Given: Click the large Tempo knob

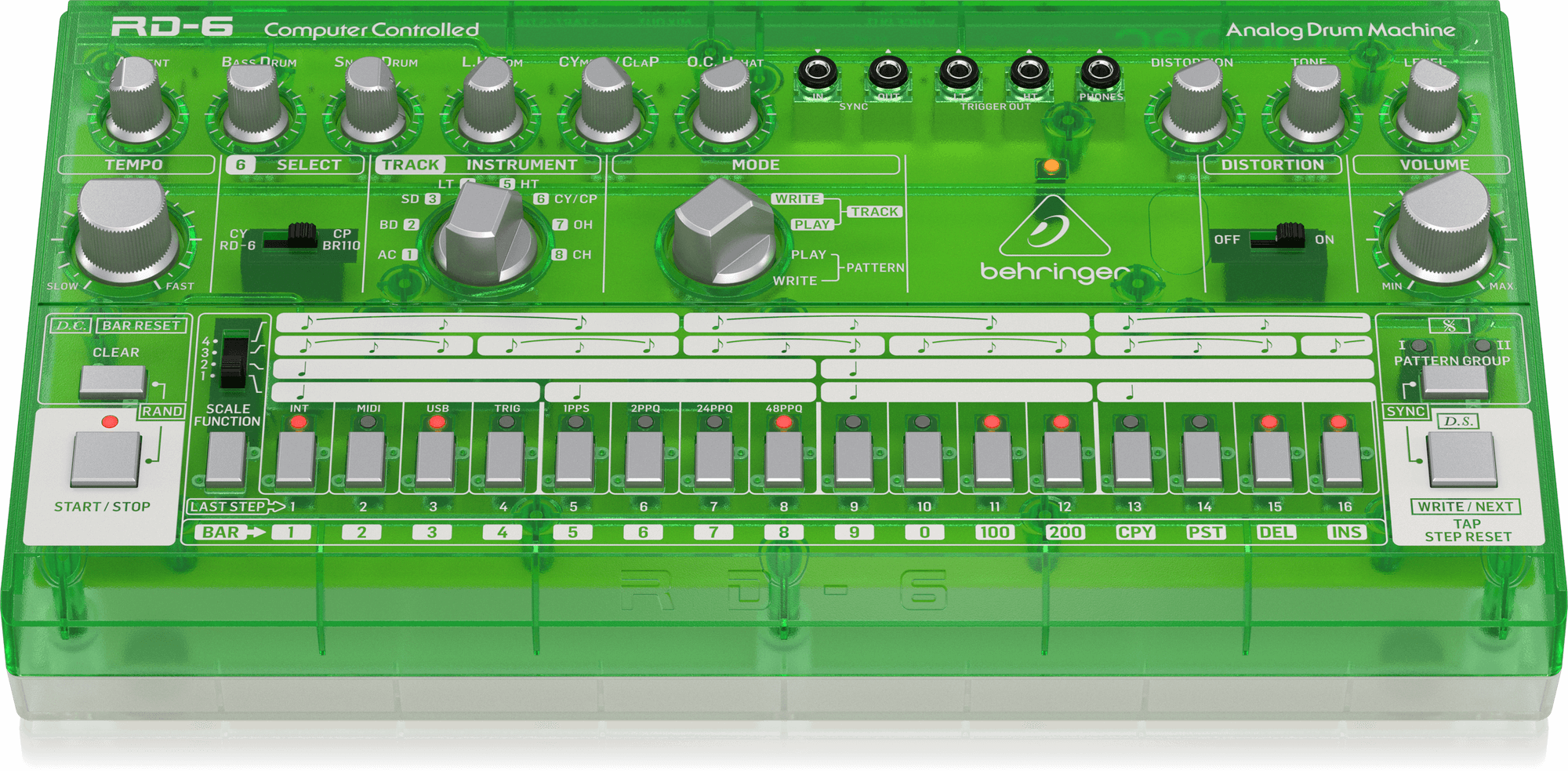Looking at the screenshot, I should (125, 231).
